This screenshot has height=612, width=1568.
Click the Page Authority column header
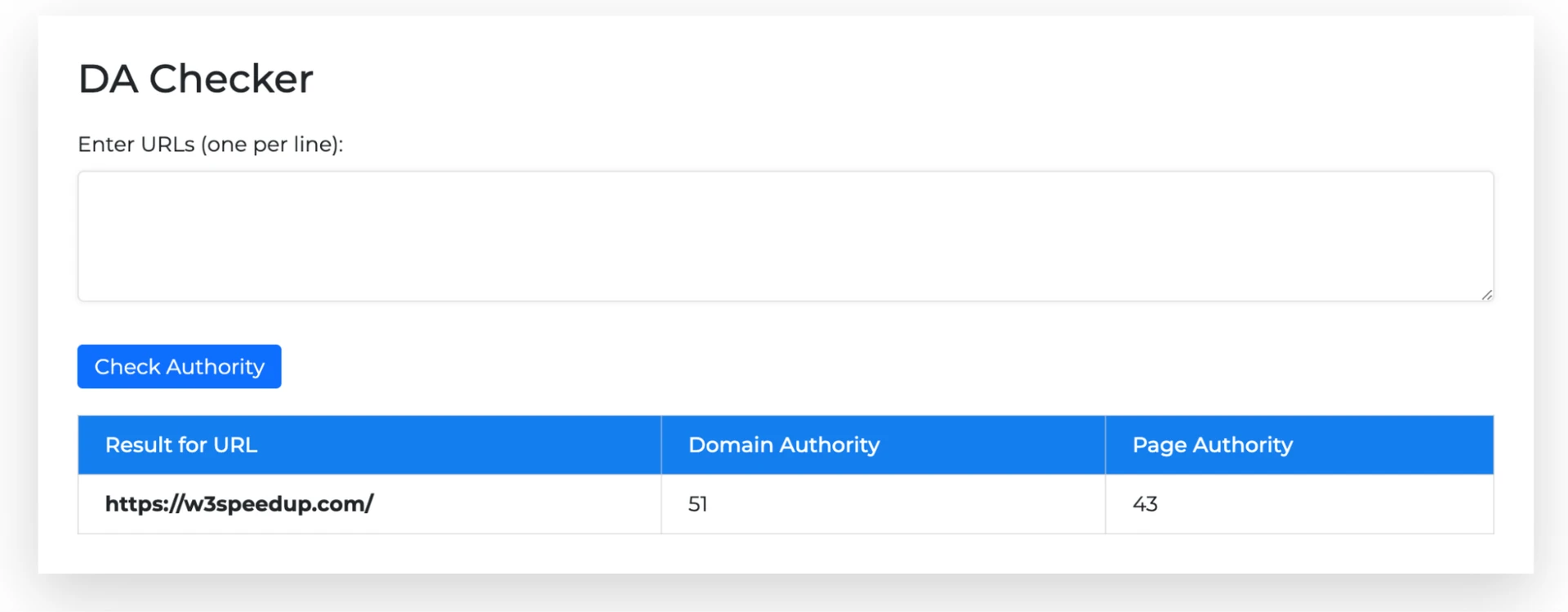[1212, 444]
